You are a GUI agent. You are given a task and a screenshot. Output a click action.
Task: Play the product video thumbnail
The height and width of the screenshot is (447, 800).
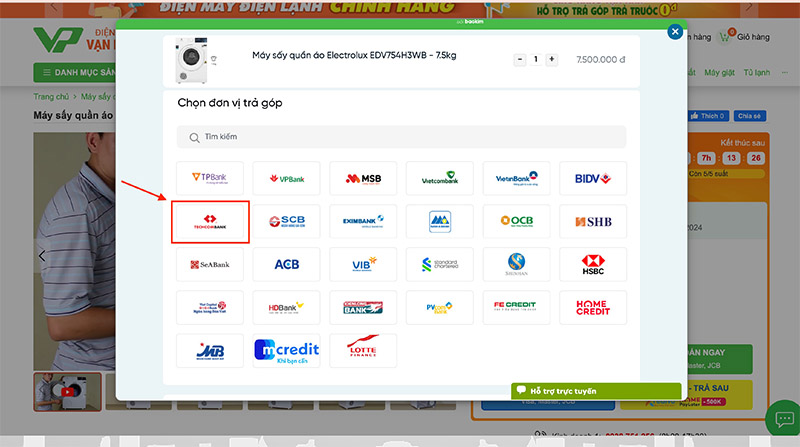click(x=67, y=392)
